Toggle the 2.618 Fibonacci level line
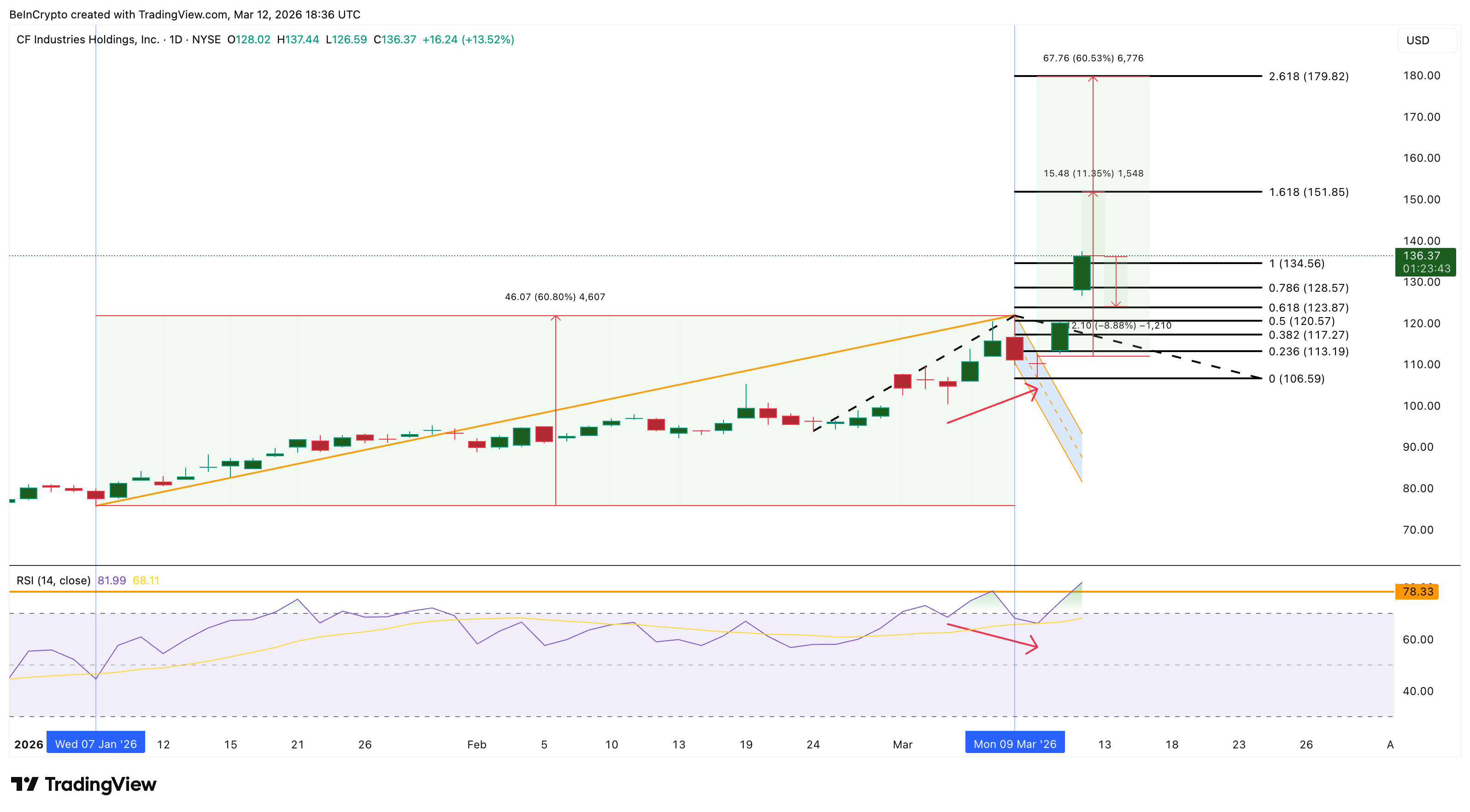This screenshot has width=1470, height=812. click(x=1198, y=76)
